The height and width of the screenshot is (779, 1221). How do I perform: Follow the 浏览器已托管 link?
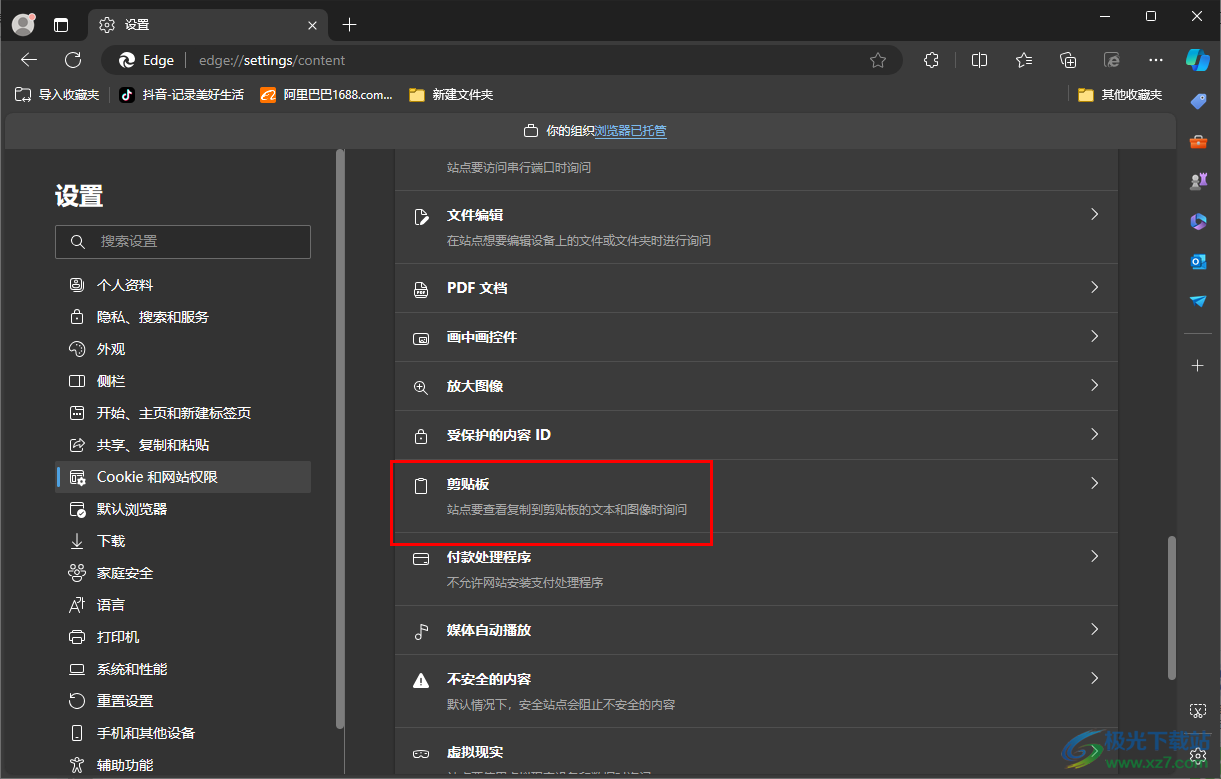tap(631, 131)
